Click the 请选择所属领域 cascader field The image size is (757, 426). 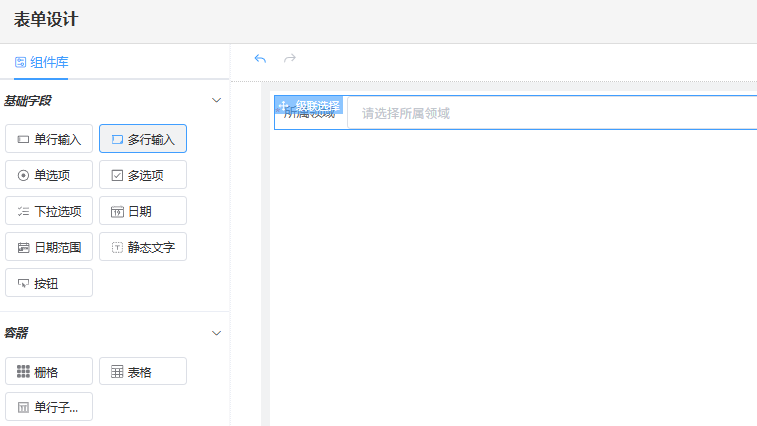[x=552, y=113]
